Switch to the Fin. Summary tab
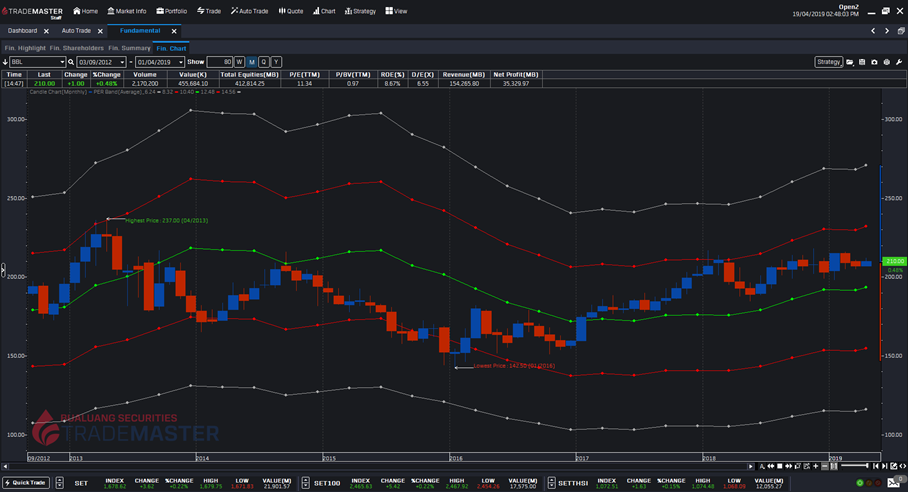Screen dimensions: 908x493 129,48
